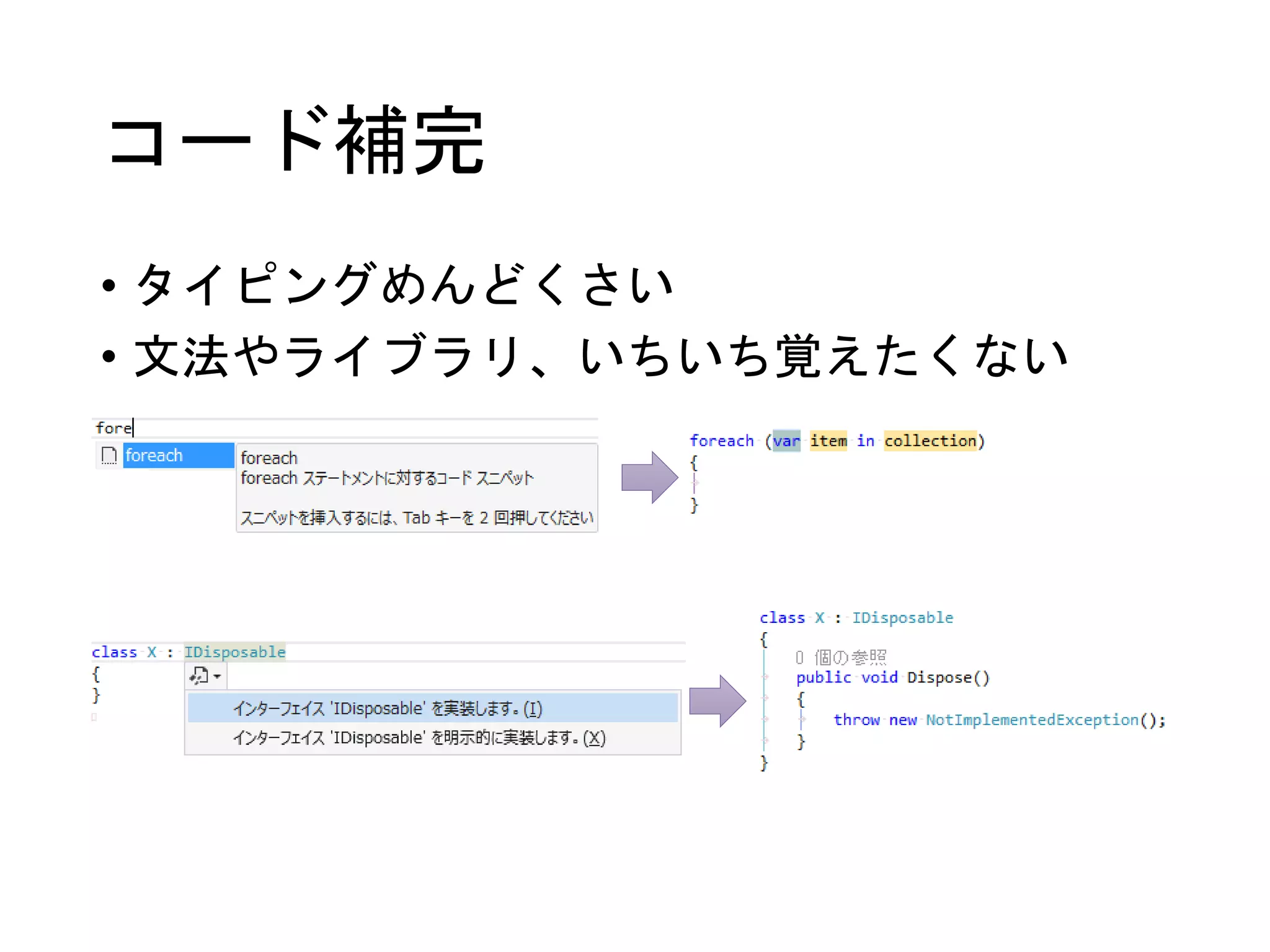
Task: Click the 'in' keyword in the foreach snippet
Action: (x=866, y=441)
